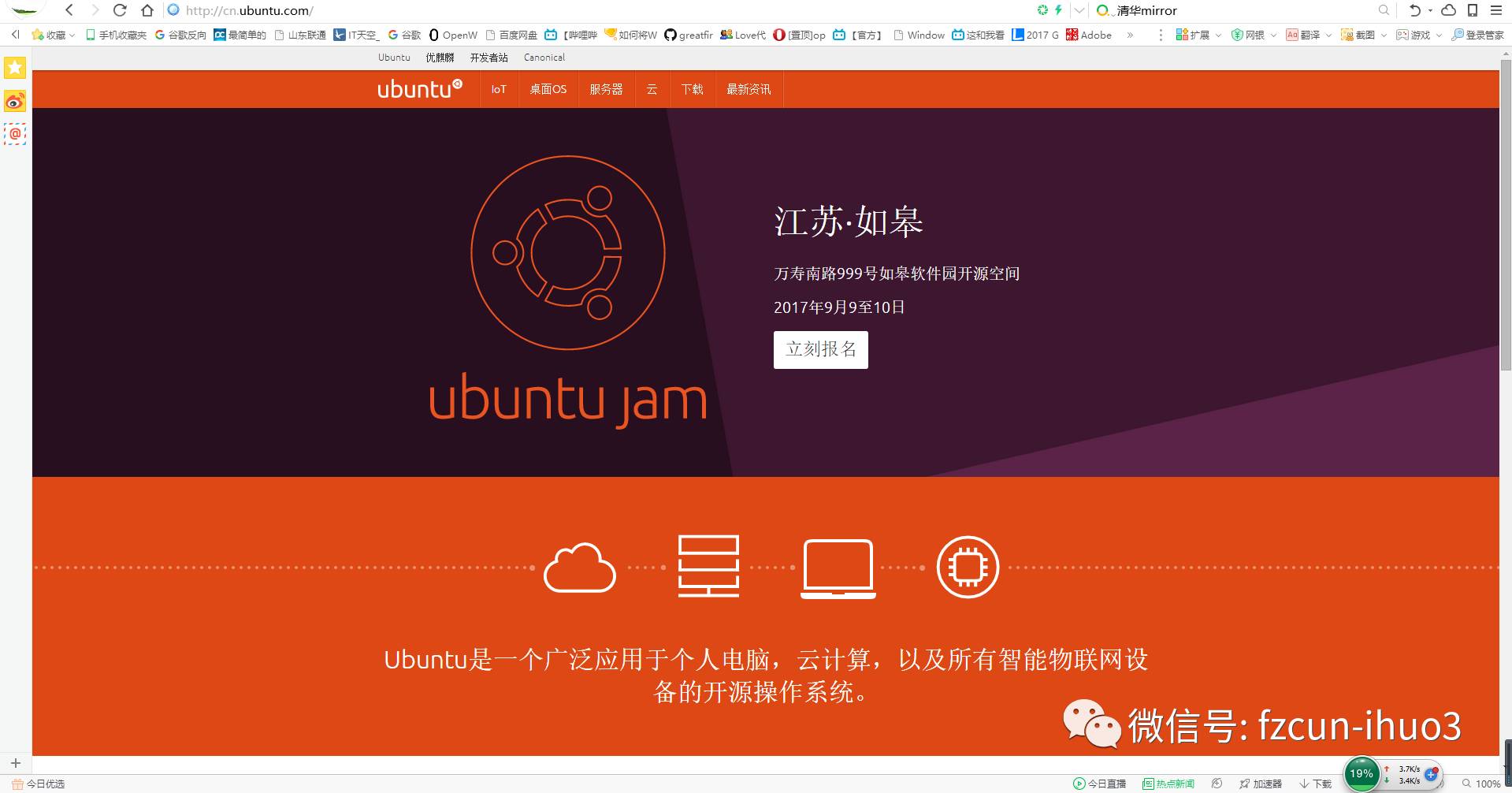Viewport: 1512px width, 793px height.
Task: Open 热点新闻 in the status bar
Action: tap(1168, 784)
